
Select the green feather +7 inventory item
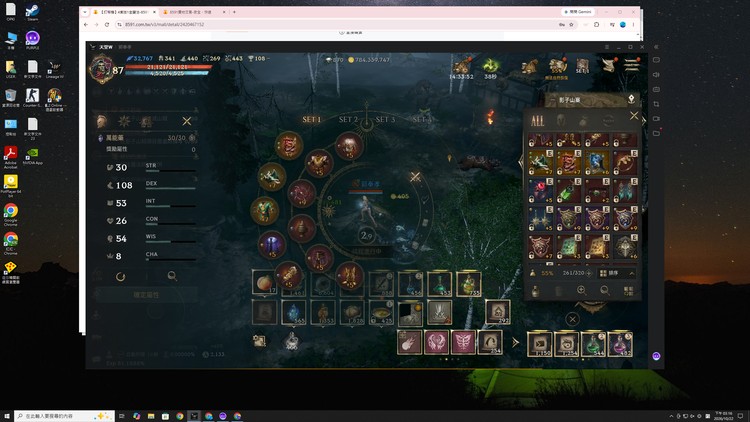[x=540, y=163]
